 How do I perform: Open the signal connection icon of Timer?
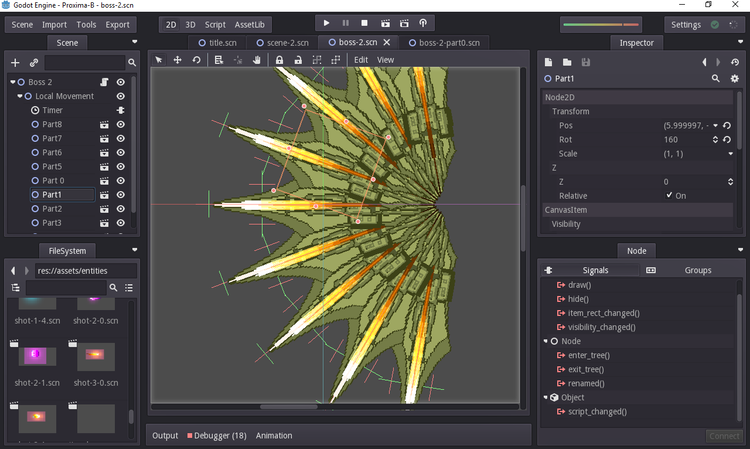click(x=121, y=110)
